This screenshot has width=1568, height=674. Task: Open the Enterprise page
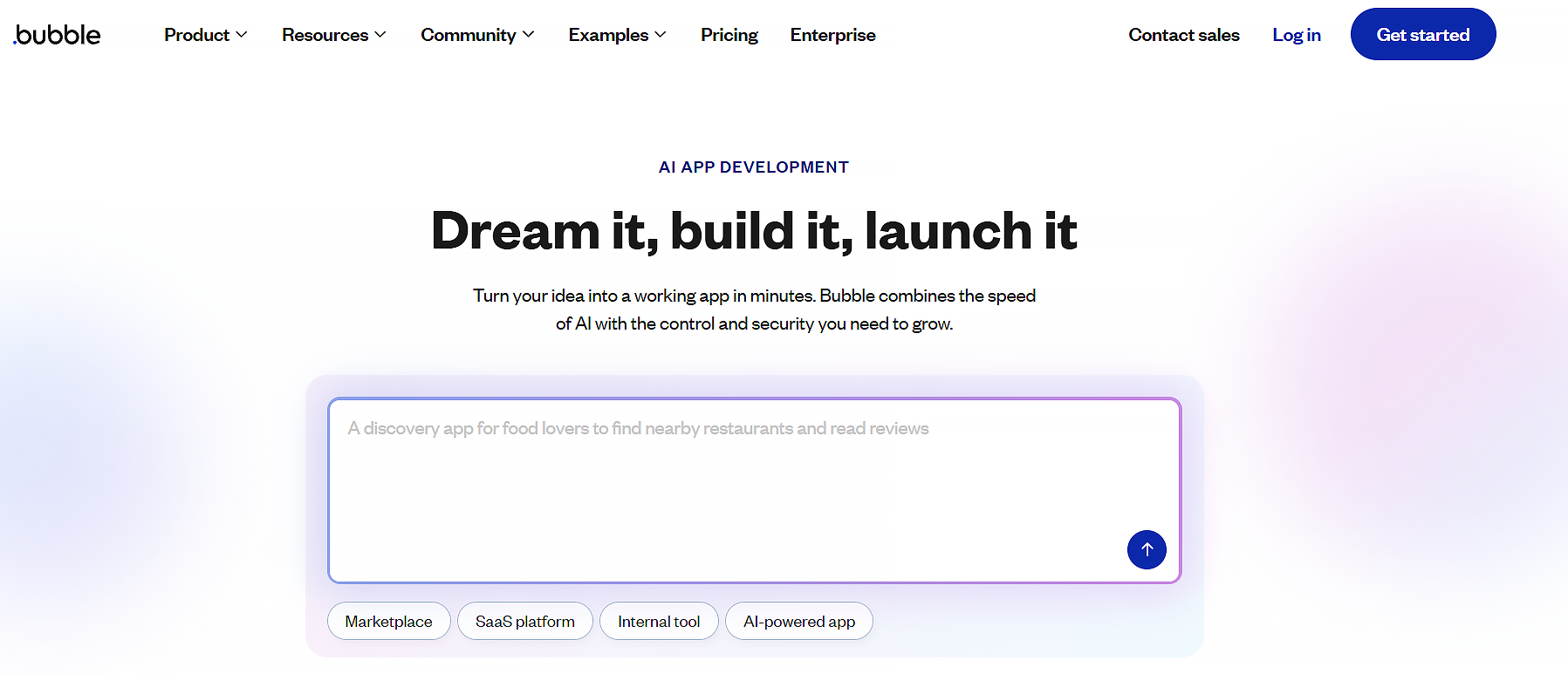tap(833, 35)
